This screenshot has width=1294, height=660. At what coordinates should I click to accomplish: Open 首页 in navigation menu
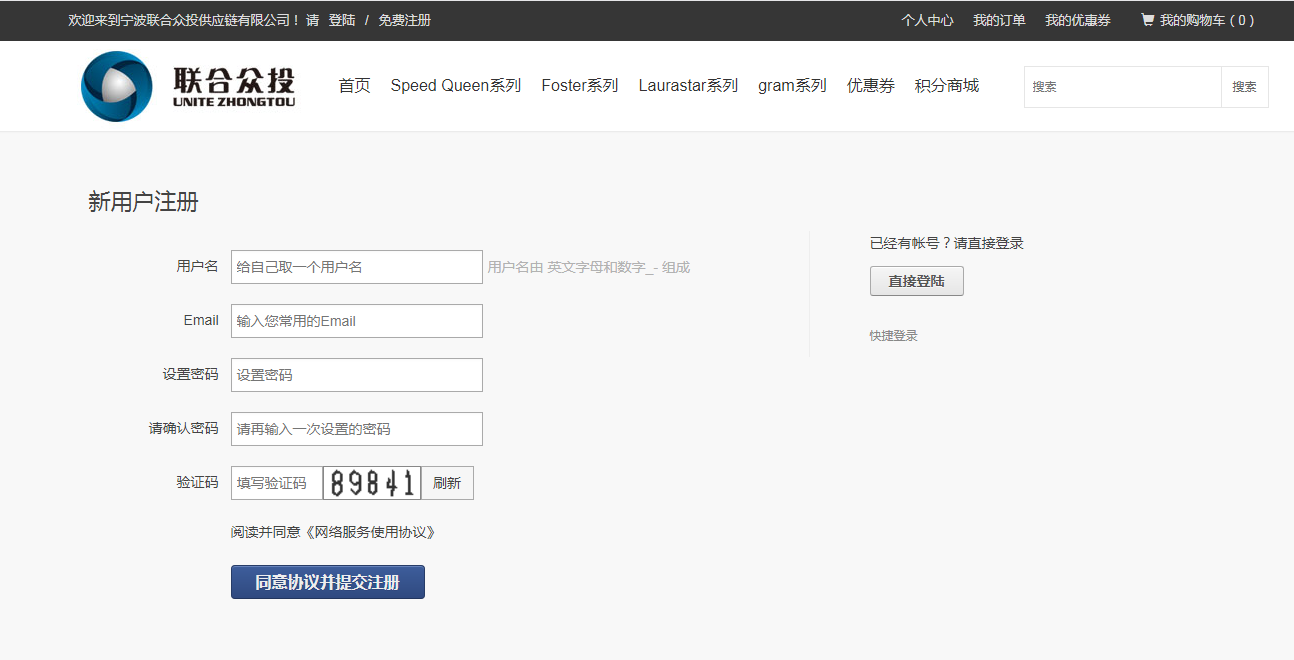[354, 86]
